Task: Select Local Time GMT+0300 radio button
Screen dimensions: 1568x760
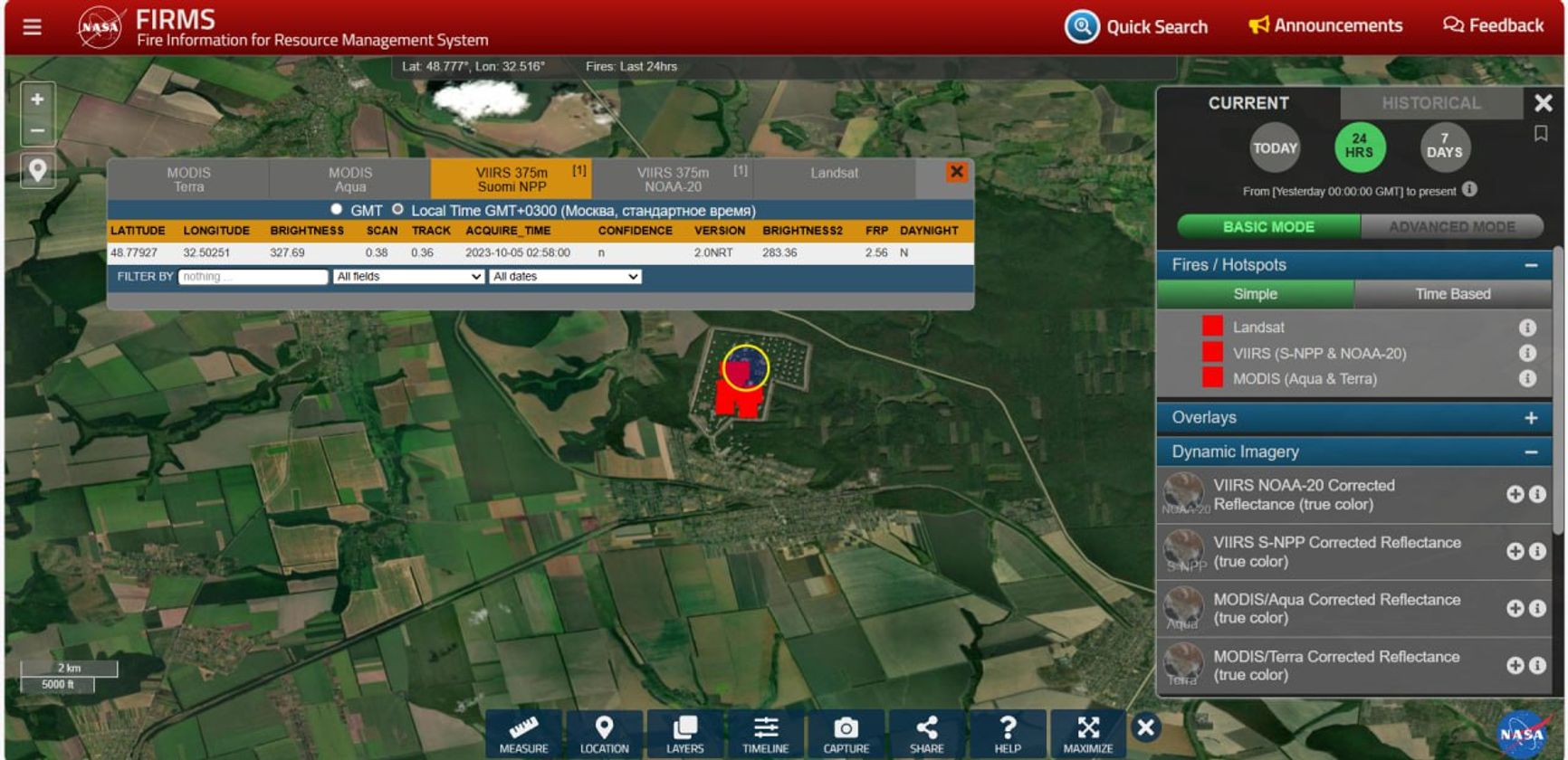Action: pos(397,210)
